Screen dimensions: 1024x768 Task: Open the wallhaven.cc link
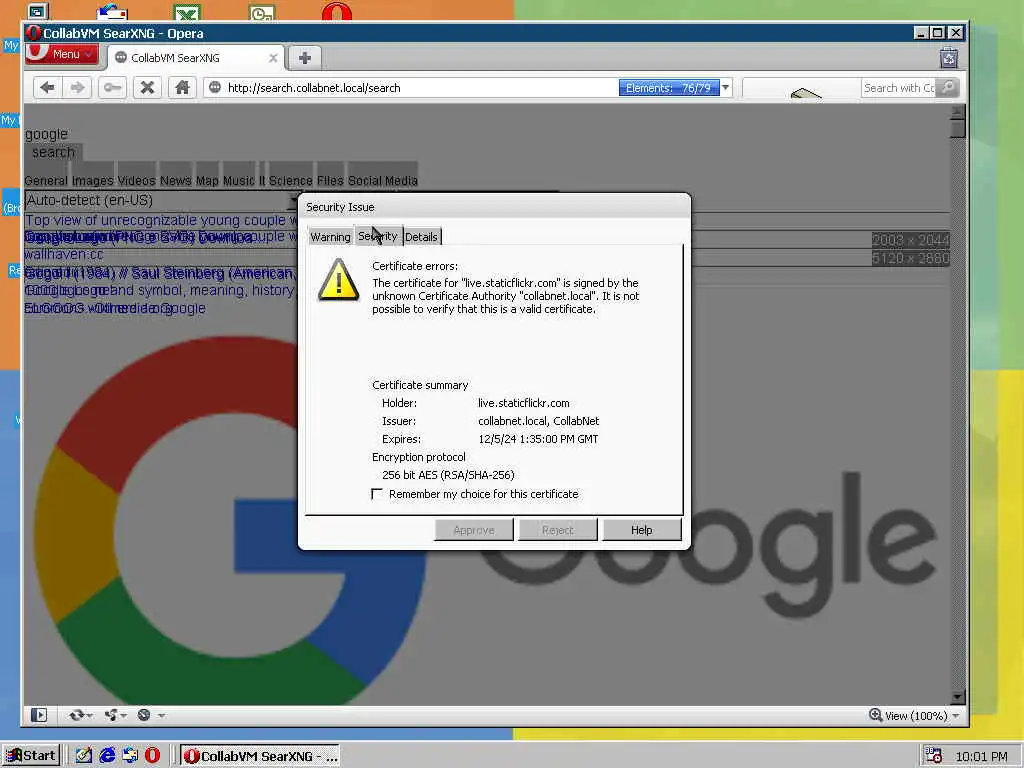63,254
